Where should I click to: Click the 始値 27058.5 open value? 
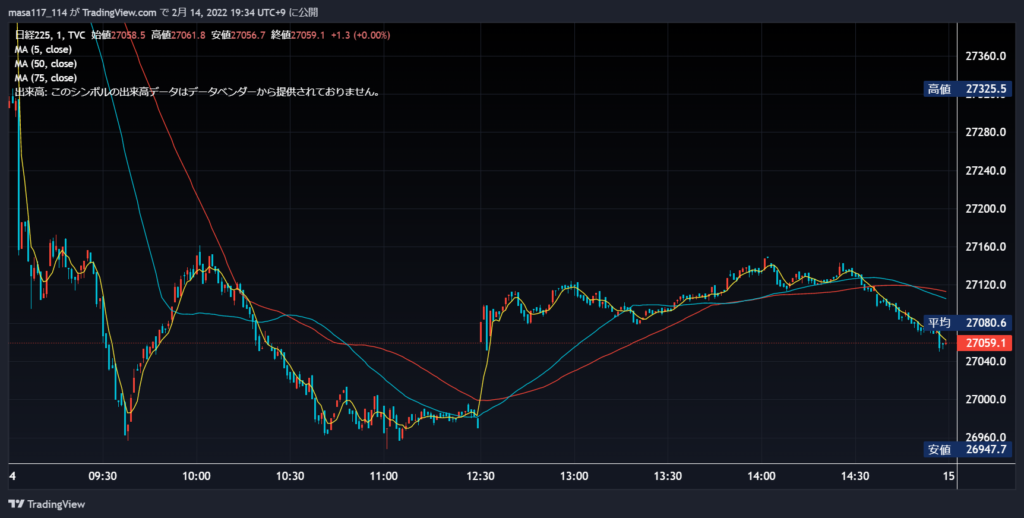coord(118,35)
